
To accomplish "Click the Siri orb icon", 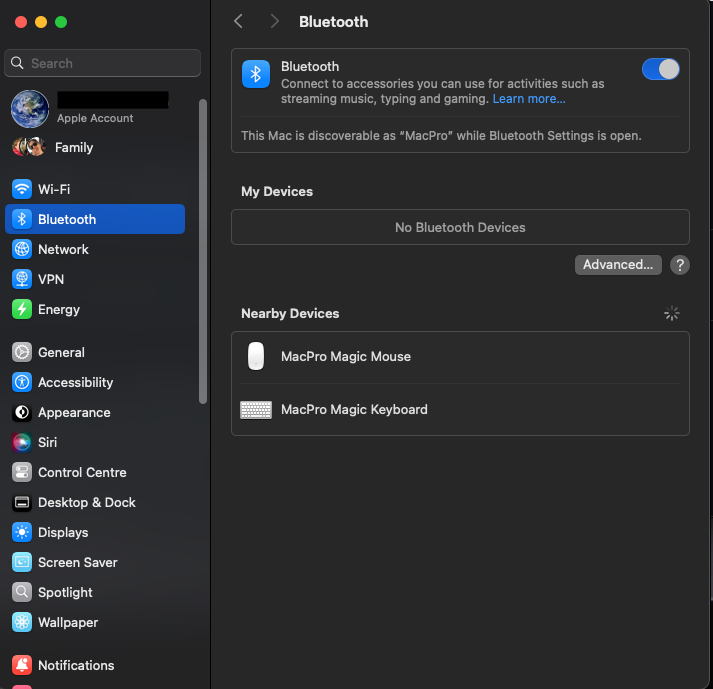I will point(22,443).
